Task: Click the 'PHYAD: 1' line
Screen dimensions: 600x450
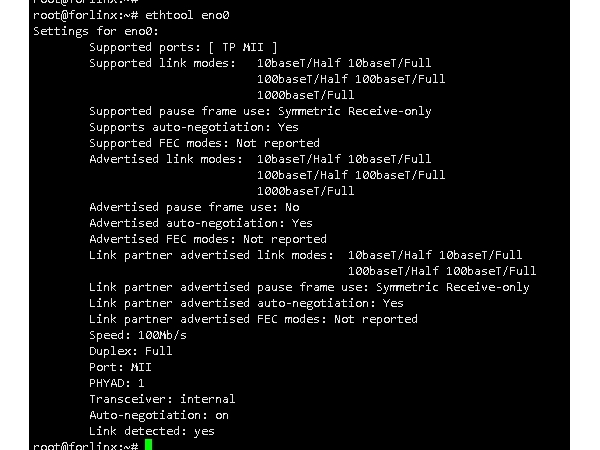Action: click(x=117, y=383)
